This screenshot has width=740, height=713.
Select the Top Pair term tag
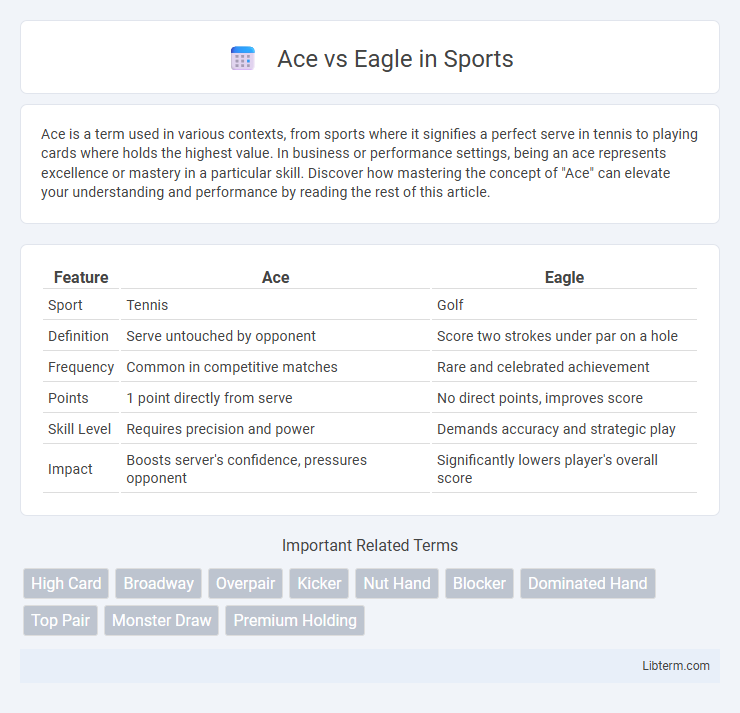[x=60, y=620]
